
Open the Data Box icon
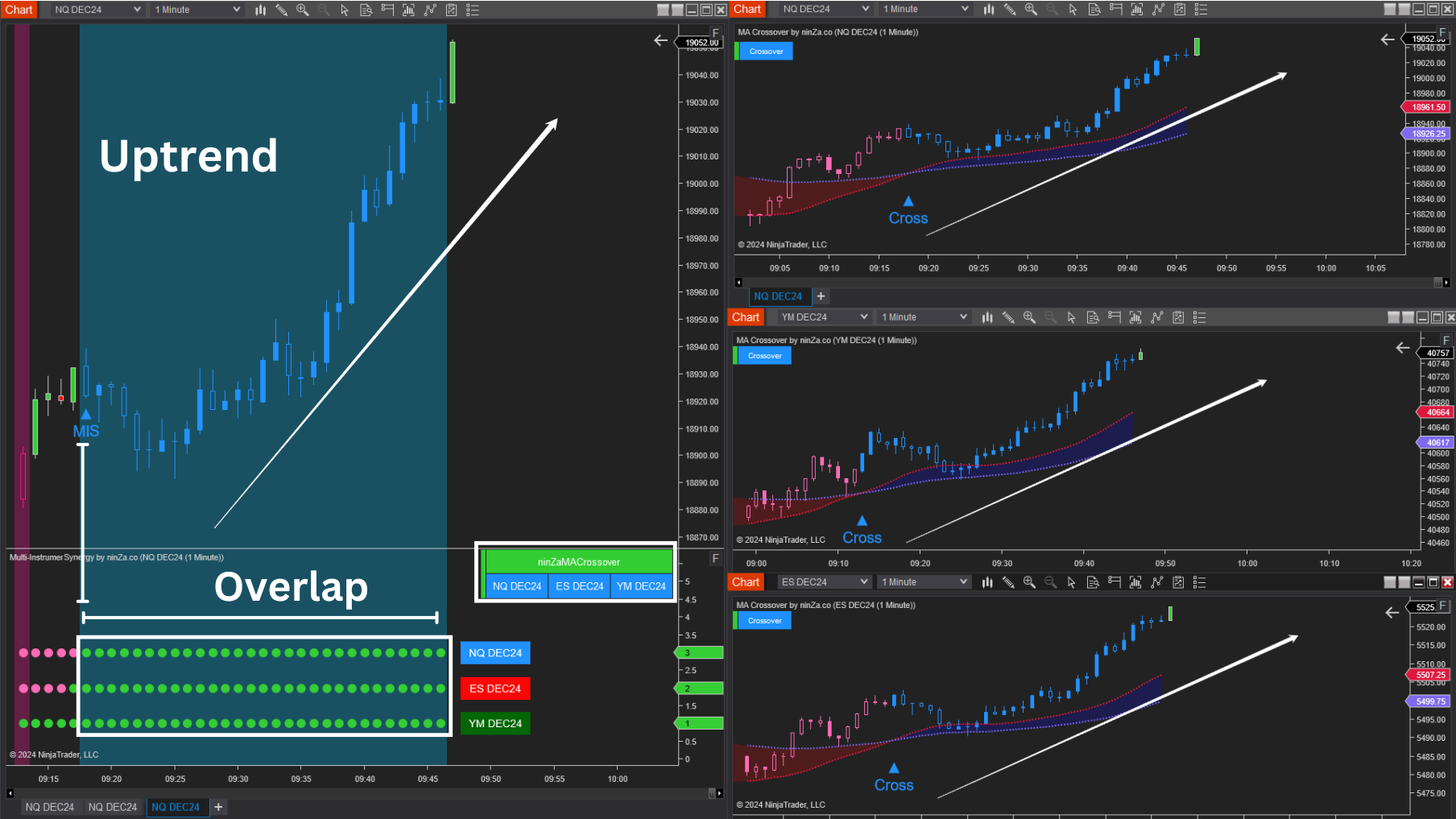(x=366, y=10)
